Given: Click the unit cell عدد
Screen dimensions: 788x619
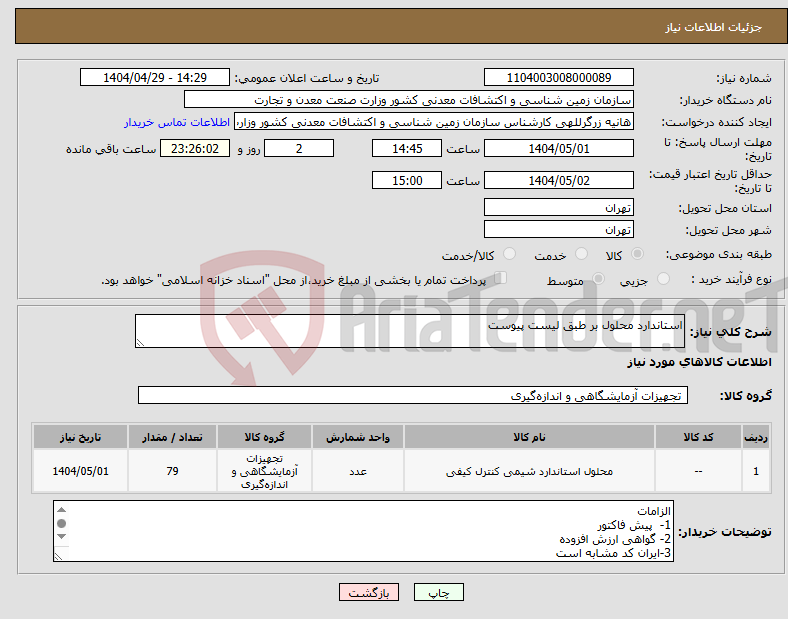Looking at the screenshot, I should click(x=358, y=471).
